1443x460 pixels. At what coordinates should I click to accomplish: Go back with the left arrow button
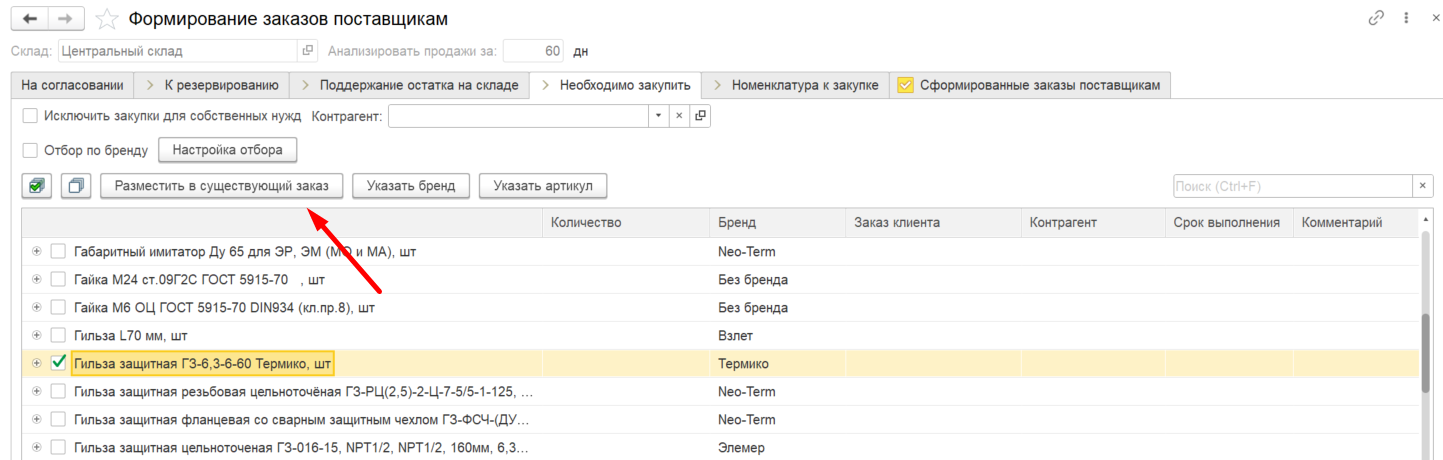point(29,19)
